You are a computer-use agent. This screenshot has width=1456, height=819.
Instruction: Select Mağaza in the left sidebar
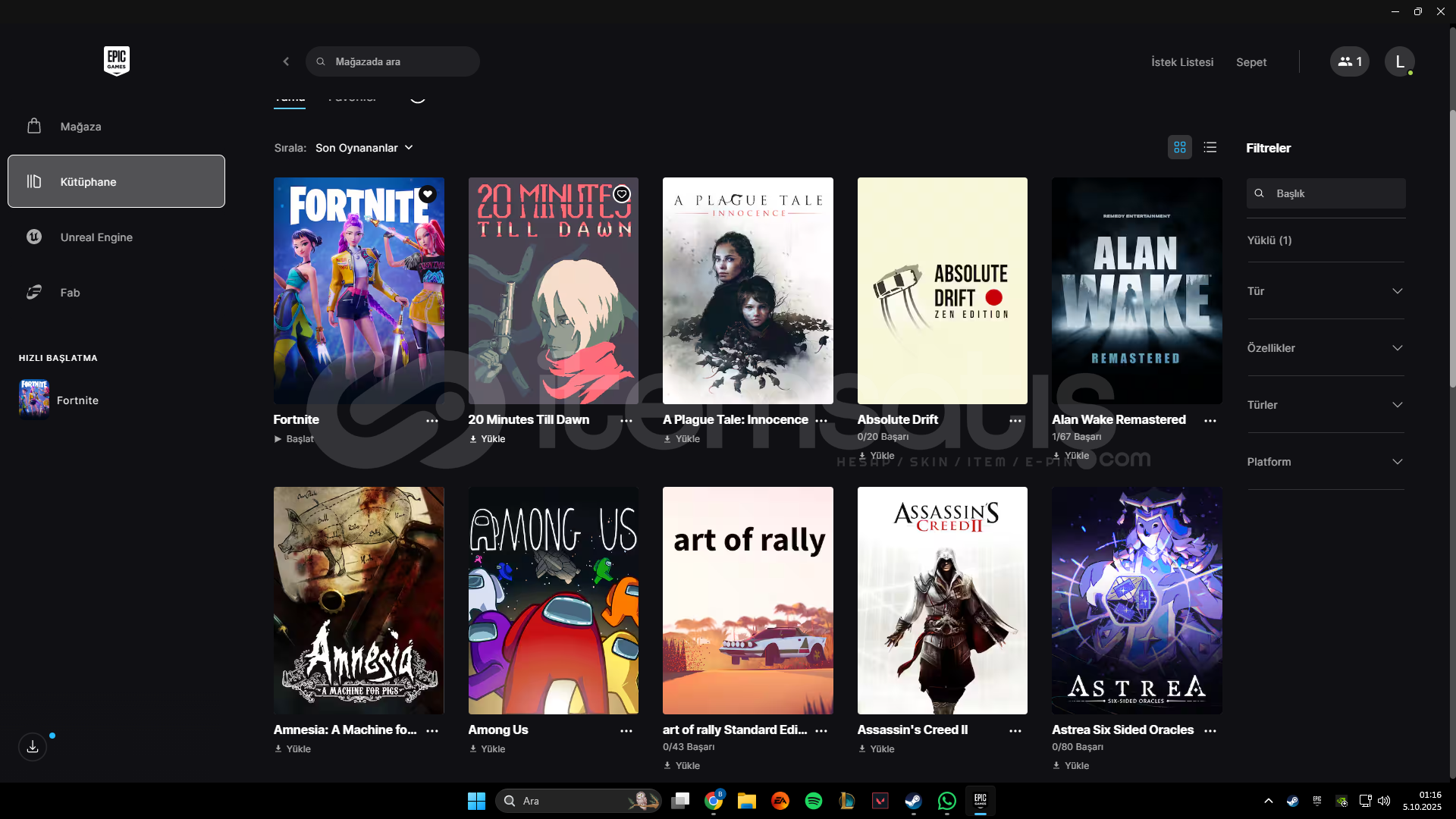pyautogui.click(x=80, y=127)
